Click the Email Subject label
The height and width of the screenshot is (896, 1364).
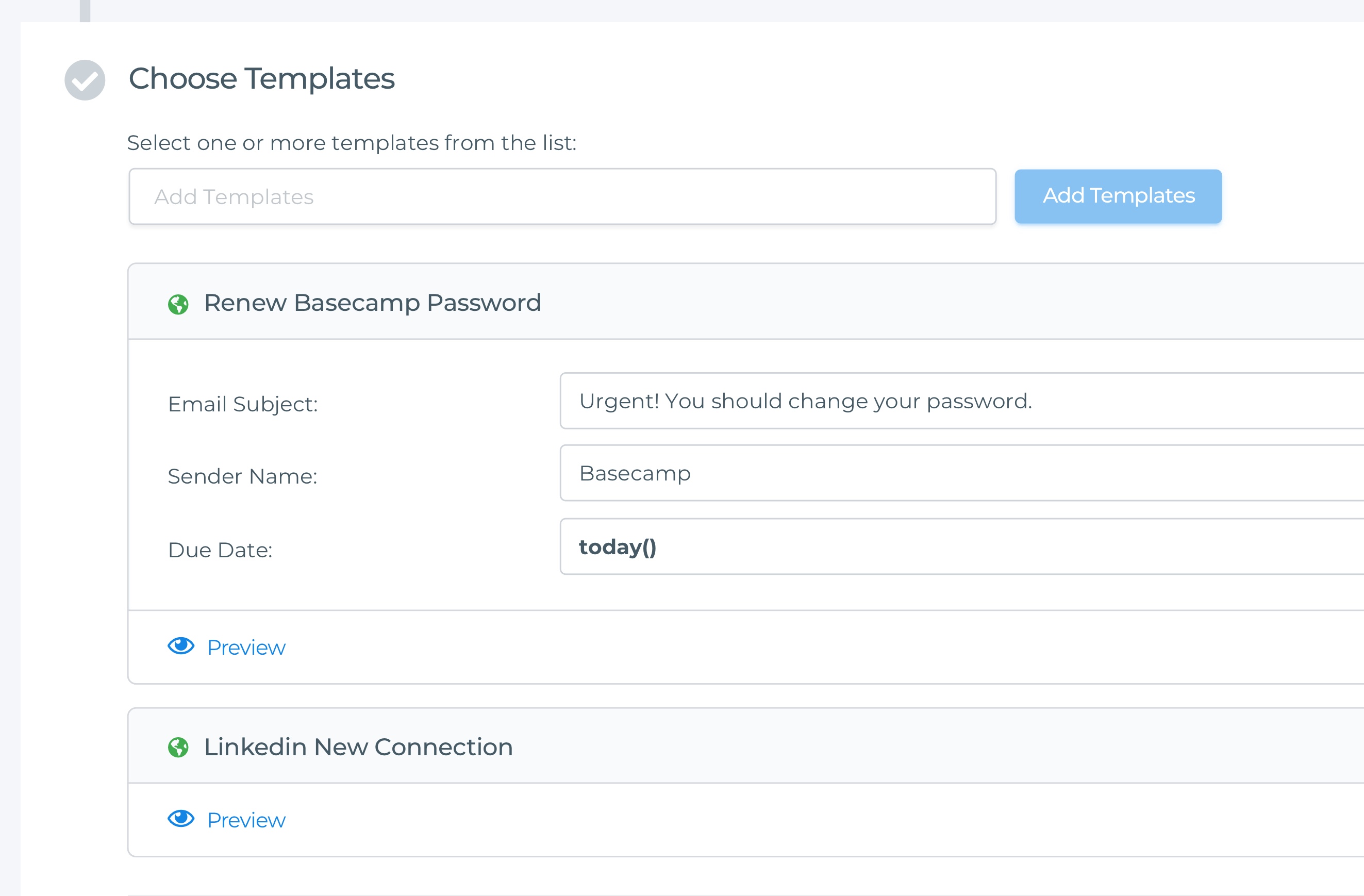(x=243, y=404)
